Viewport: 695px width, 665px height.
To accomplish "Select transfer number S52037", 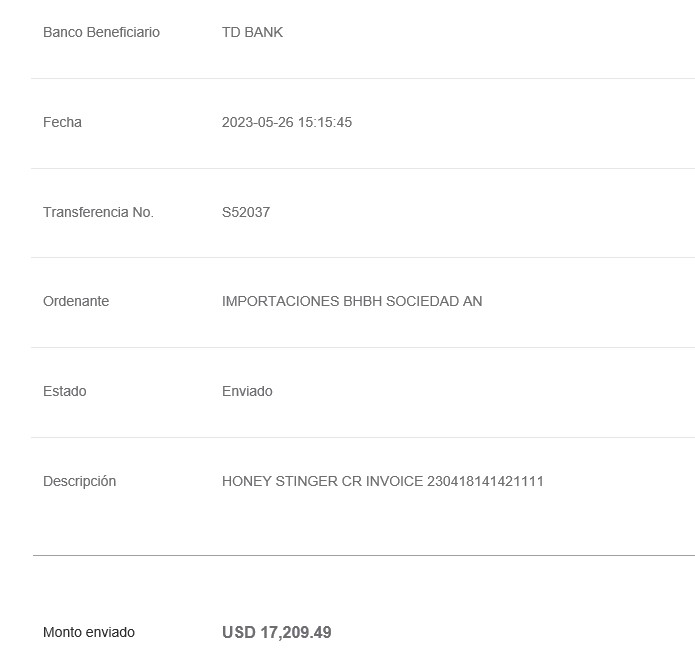I will tap(246, 212).
